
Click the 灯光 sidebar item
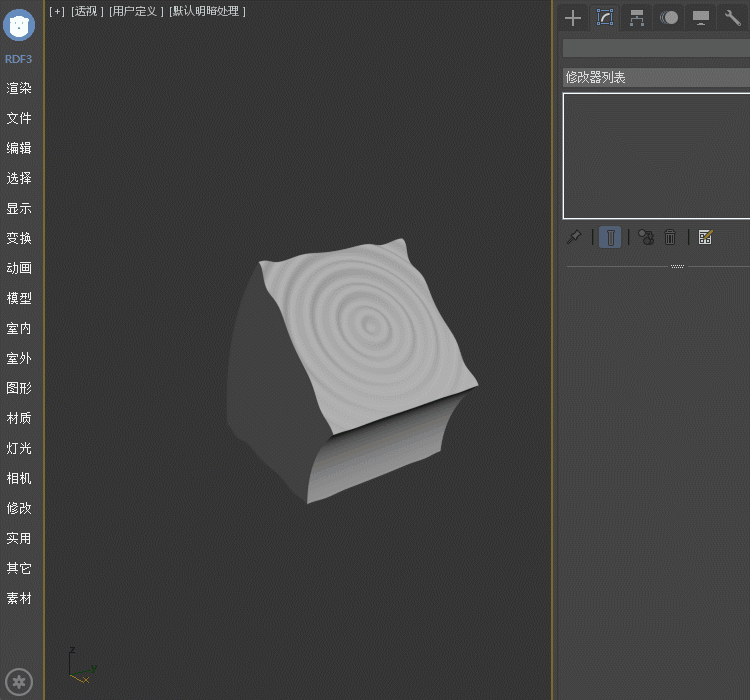tap(19, 448)
